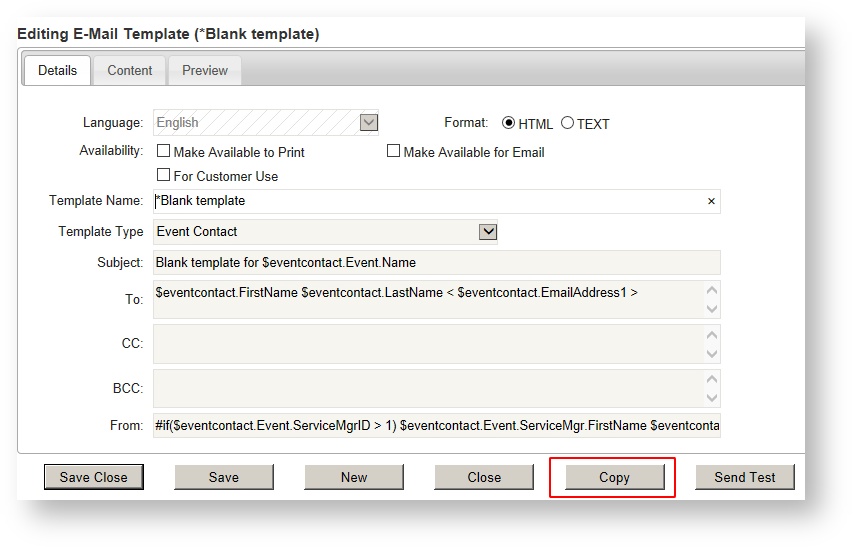Check Make Available for Email option

pyautogui.click(x=394, y=151)
